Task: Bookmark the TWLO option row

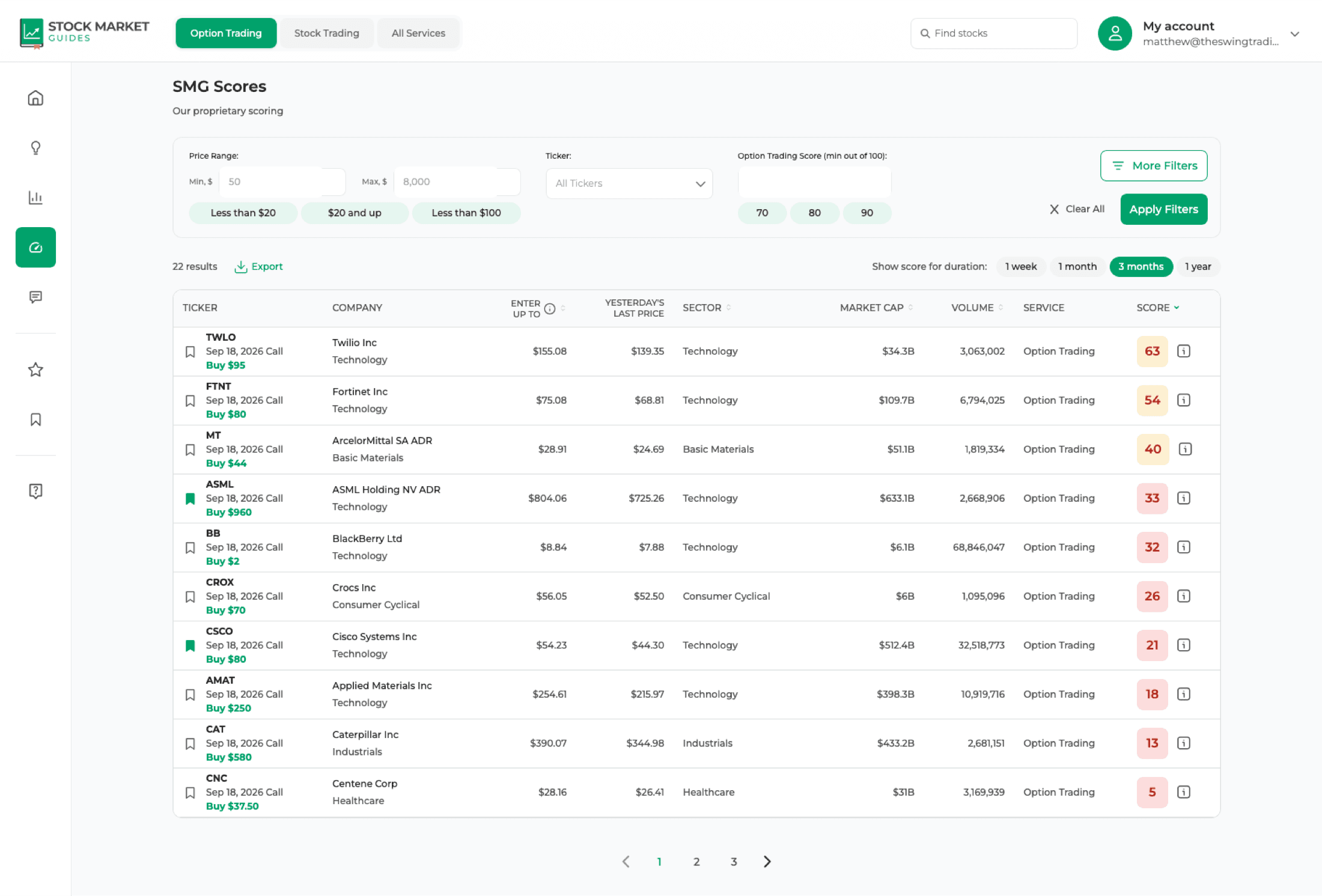Action: click(x=190, y=352)
